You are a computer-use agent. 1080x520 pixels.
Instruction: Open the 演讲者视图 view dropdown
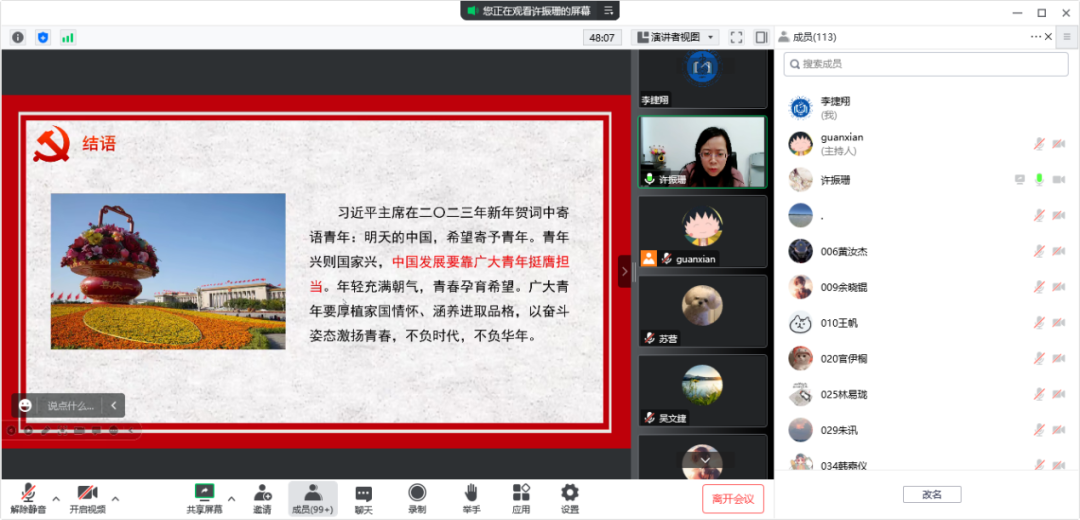tap(676, 37)
